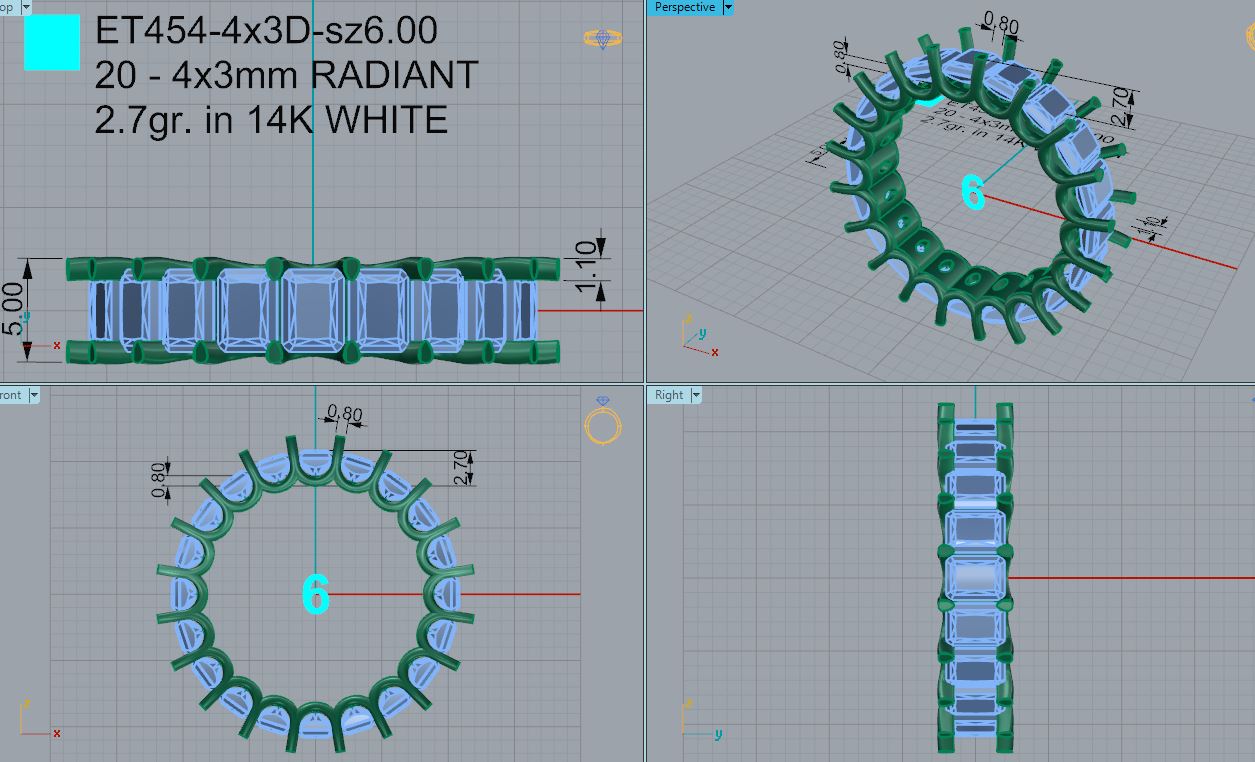Activate the Right viewport title tab

pyautogui.click(x=669, y=395)
